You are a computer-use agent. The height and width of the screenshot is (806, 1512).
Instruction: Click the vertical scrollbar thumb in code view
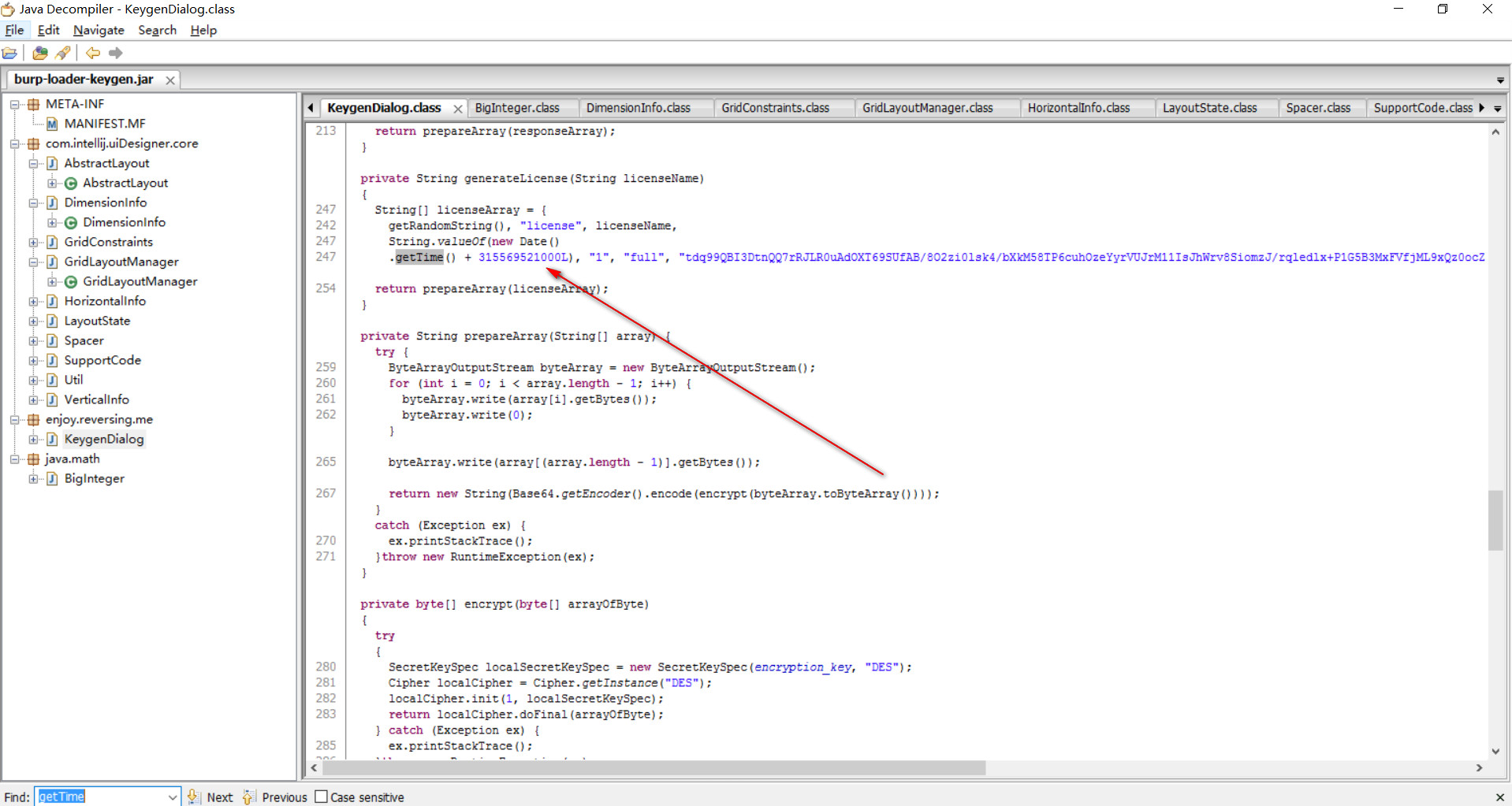[1495, 521]
